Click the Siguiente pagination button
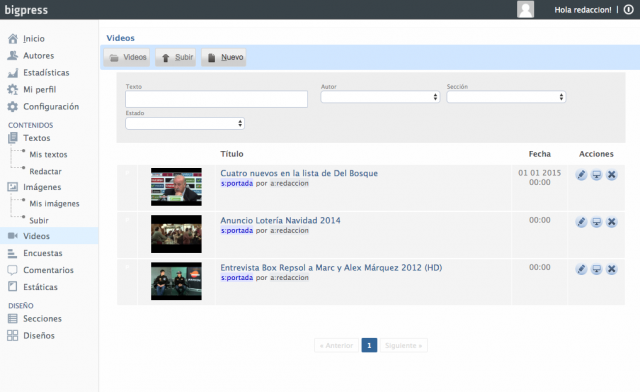 pos(404,345)
